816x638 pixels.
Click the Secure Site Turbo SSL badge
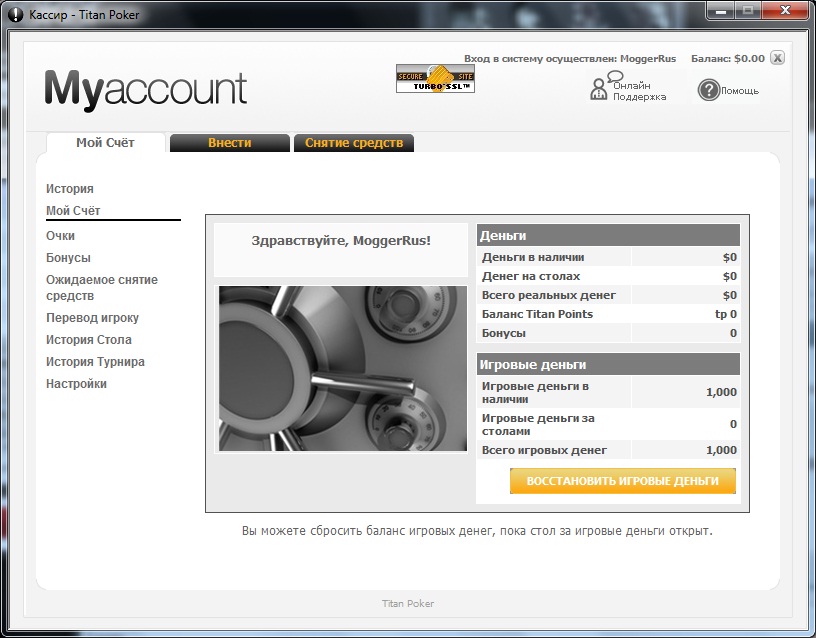coord(435,79)
